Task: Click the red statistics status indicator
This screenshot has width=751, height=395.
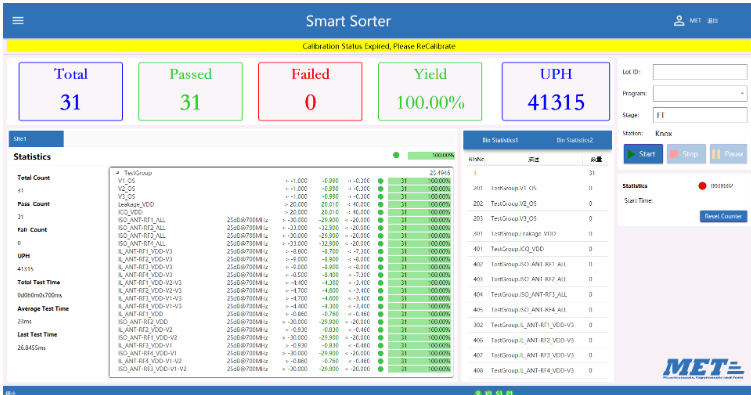Action: (702, 186)
